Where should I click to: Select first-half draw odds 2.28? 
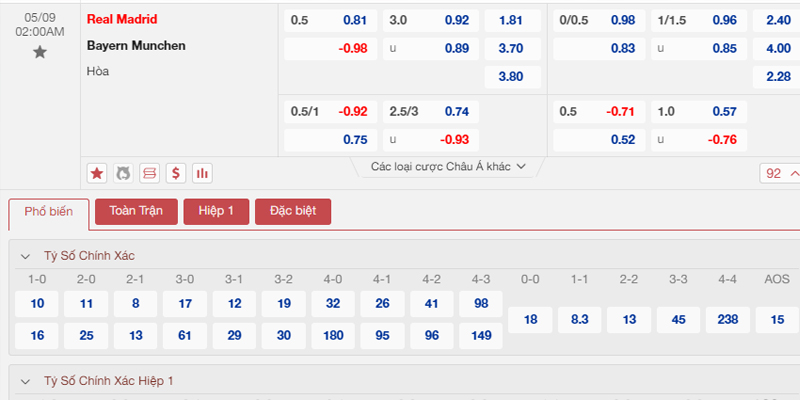777,77
